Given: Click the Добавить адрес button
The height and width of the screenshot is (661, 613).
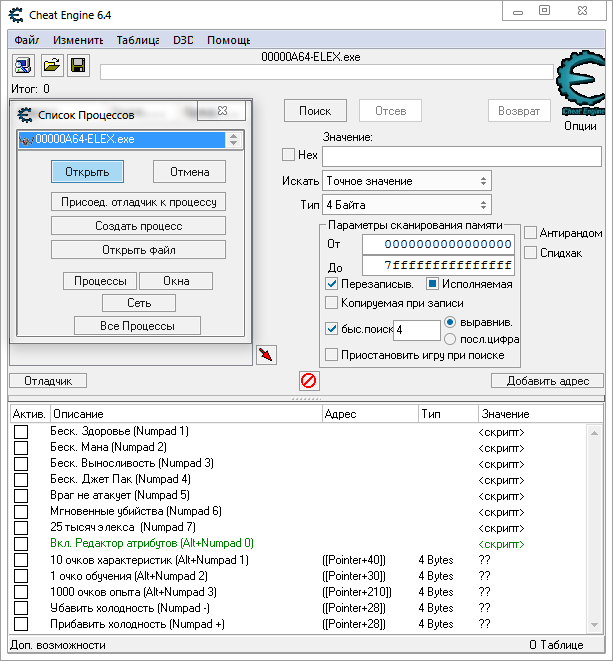Looking at the screenshot, I should point(547,381).
